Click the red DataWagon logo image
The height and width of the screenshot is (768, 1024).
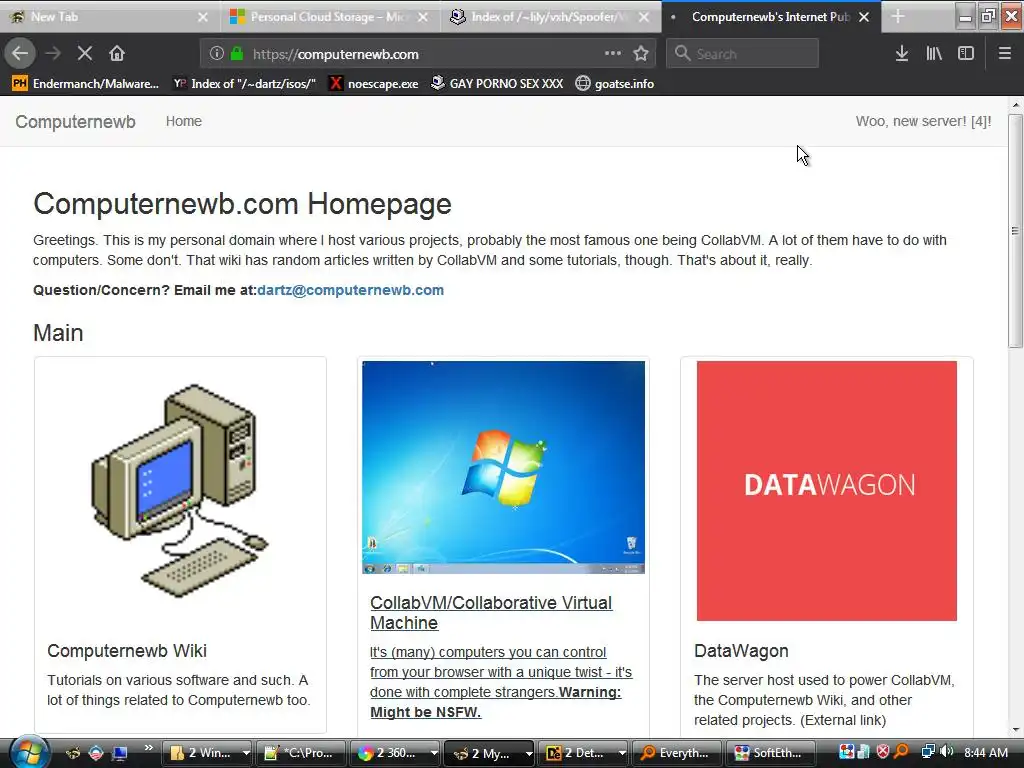coord(827,490)
